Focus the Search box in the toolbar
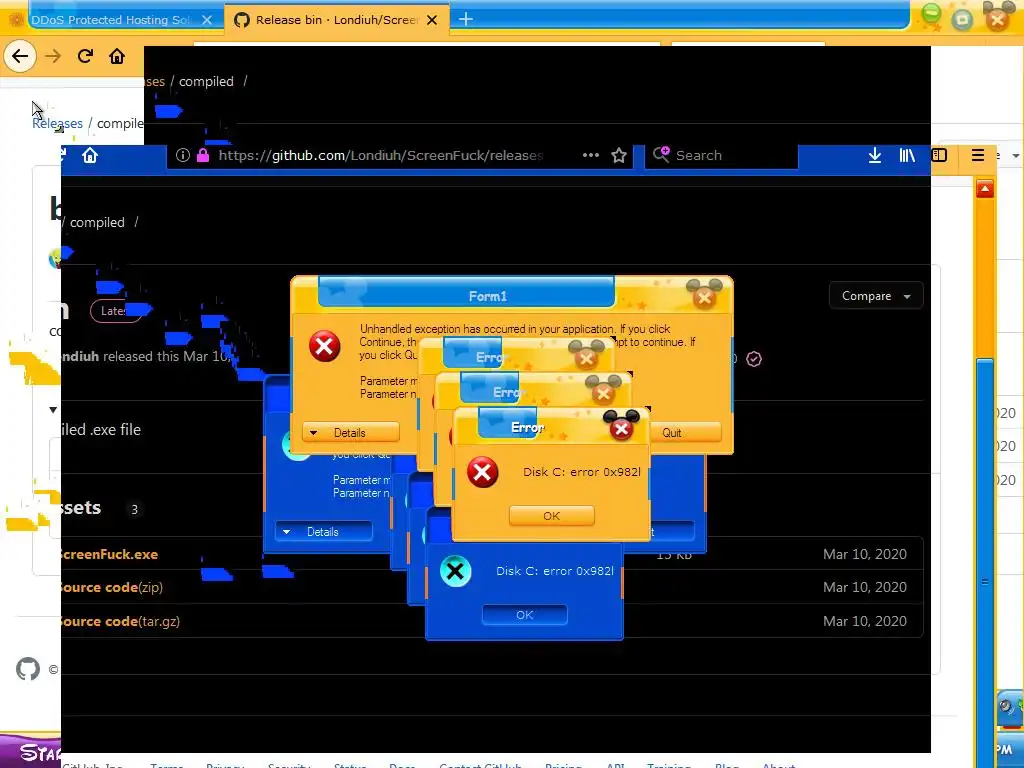1024x768 pixels. point(721,155)
